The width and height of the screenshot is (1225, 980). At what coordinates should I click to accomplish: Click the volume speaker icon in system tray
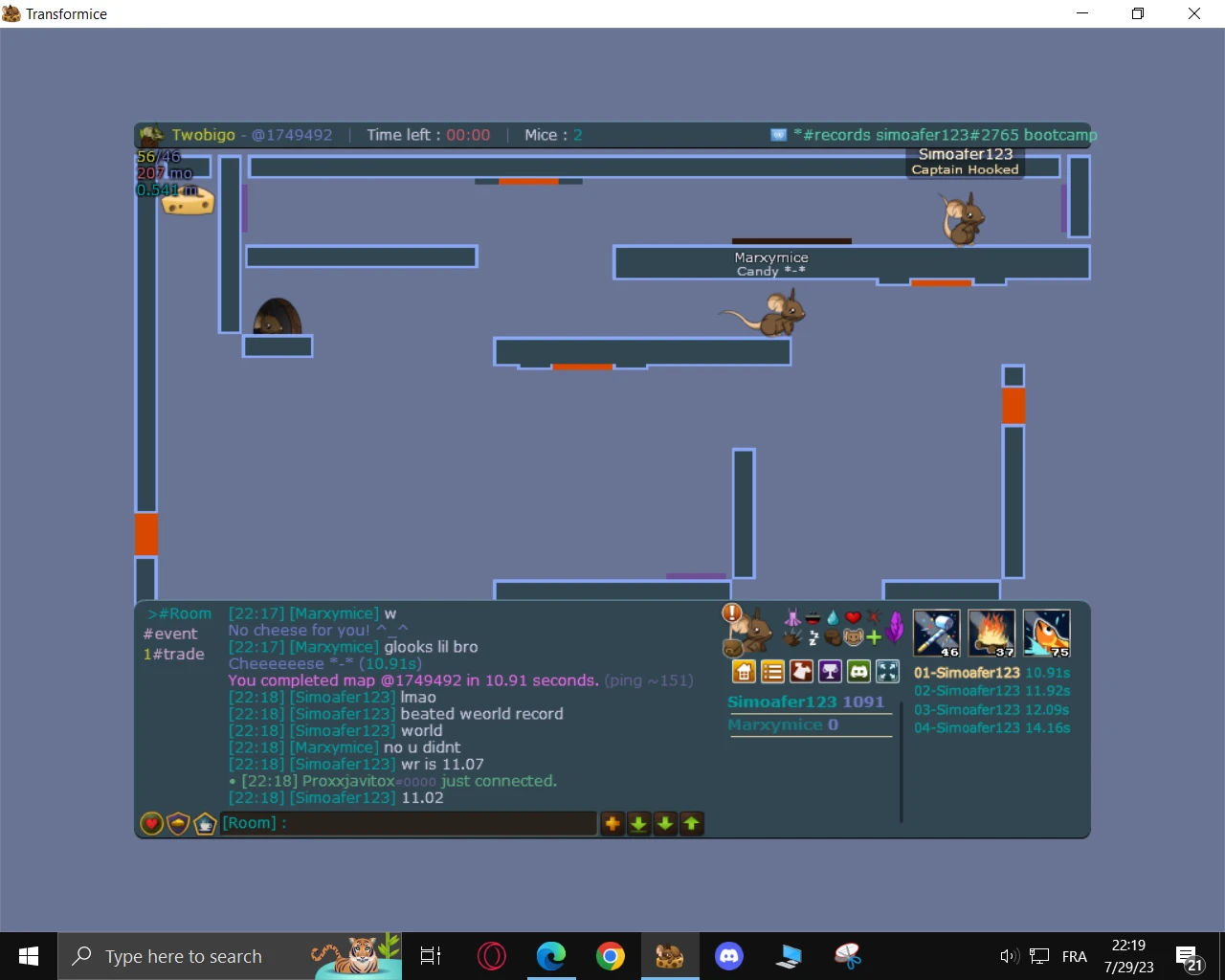pyautogui.click(x=1009, y=956)
